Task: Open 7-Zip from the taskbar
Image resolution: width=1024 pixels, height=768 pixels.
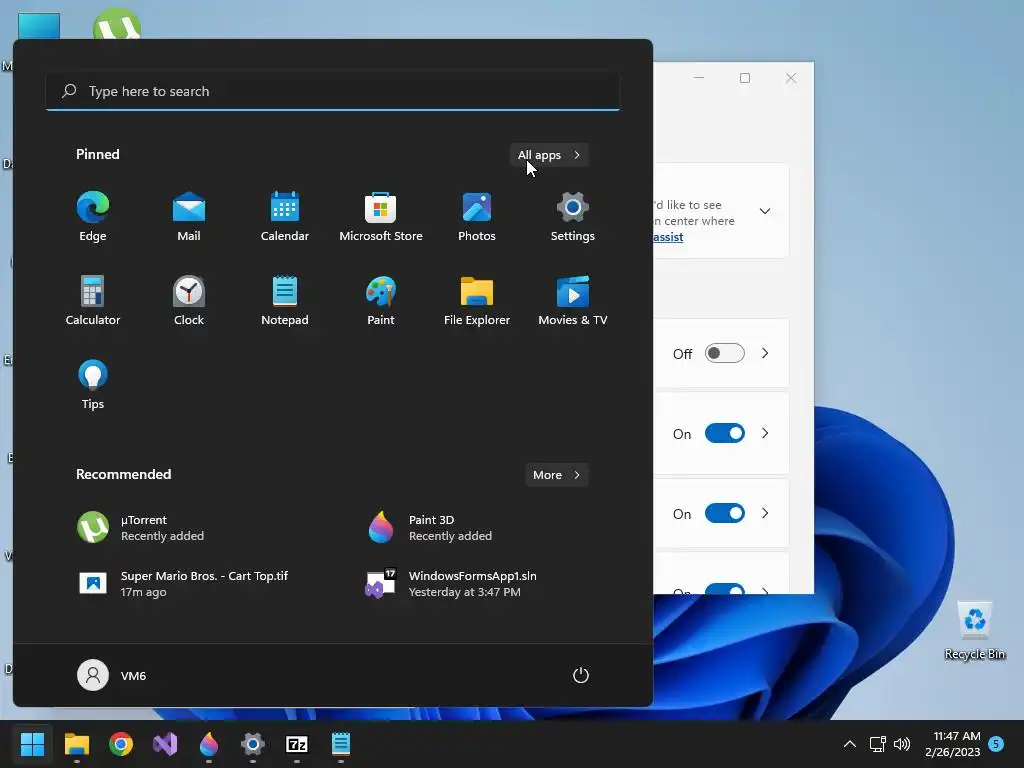Action: pyautogui.click(x=297, y=744)
